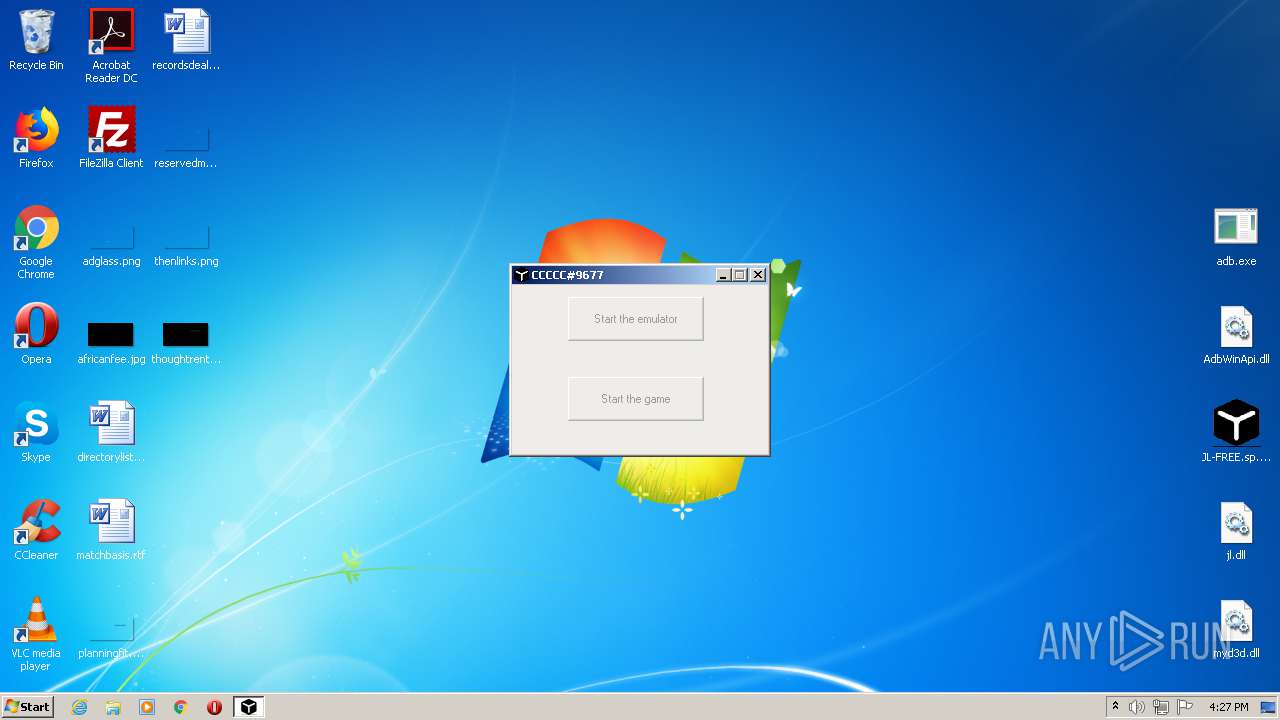Select Google Chrome desktop shortcut
The width and height of the screenshot is (1280, 720).
pos(36,243)
